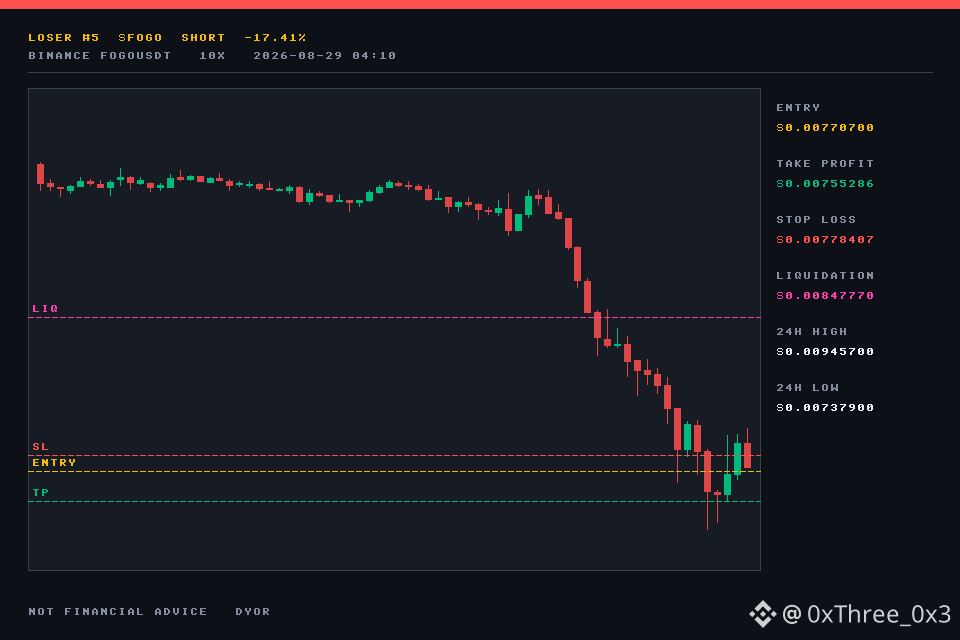Click the liquidation value $0.00847770
The image size is (960, 640).
825,296
